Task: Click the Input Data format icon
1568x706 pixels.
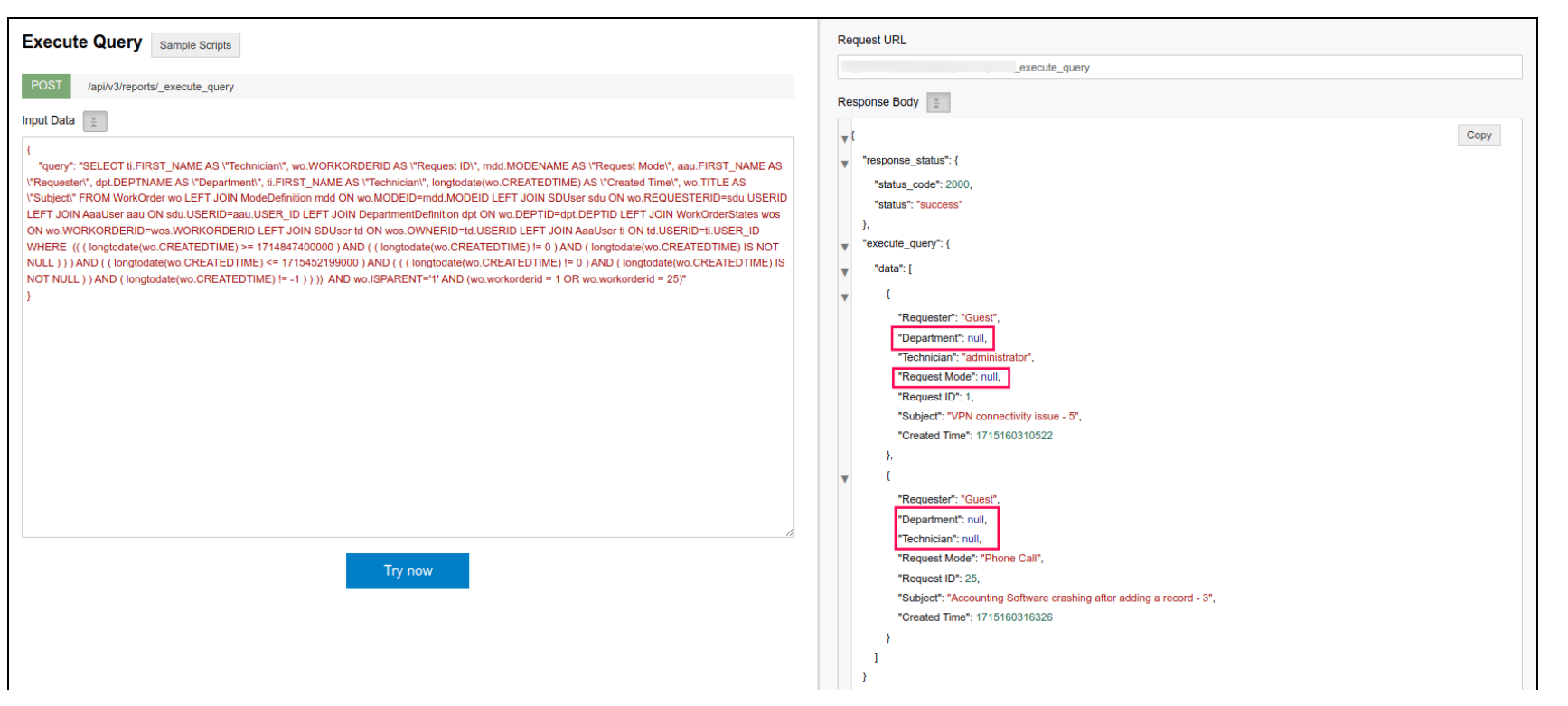Action: coord(95,121)
